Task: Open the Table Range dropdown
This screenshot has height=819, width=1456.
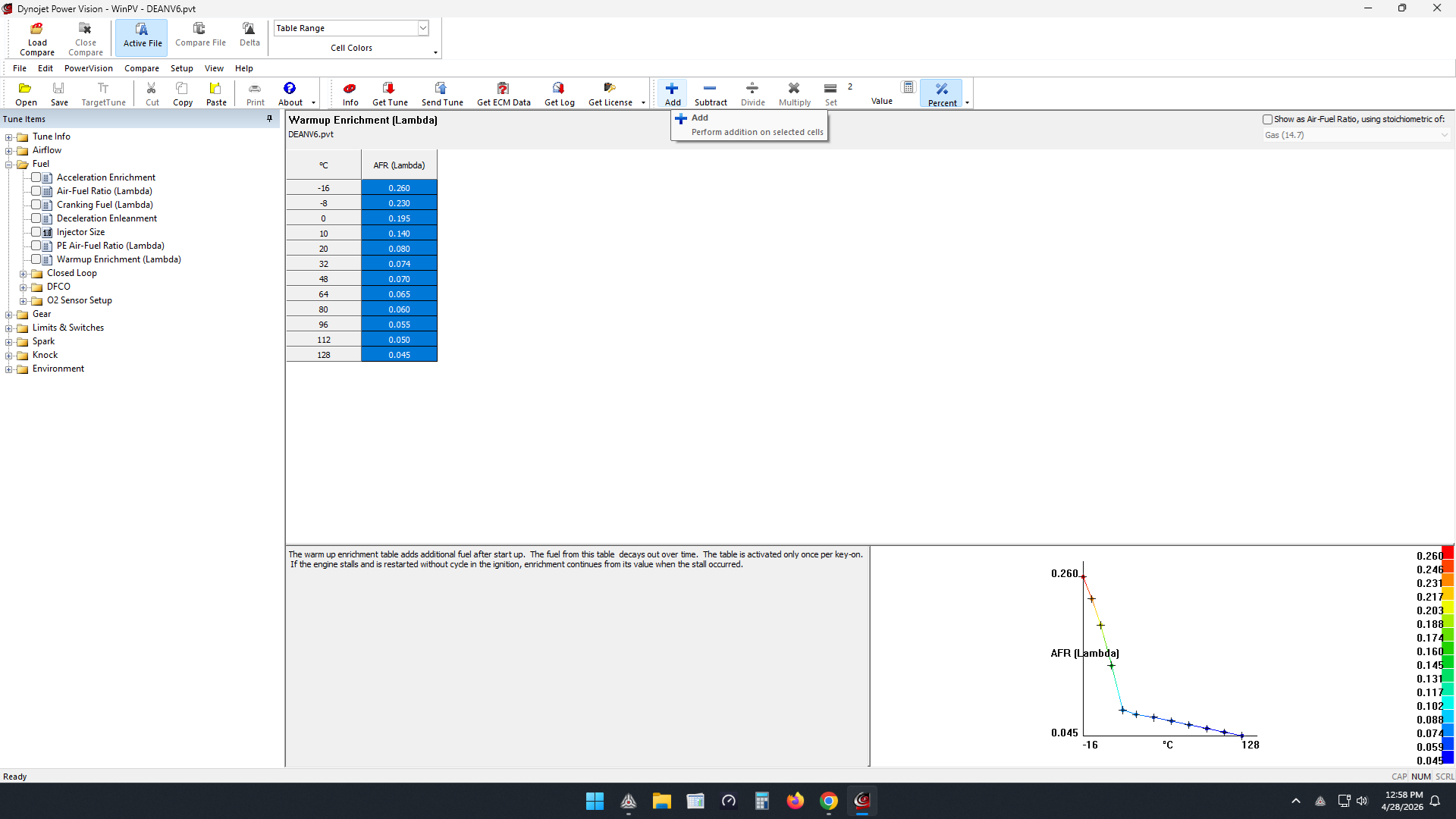Action: [423, 28]
